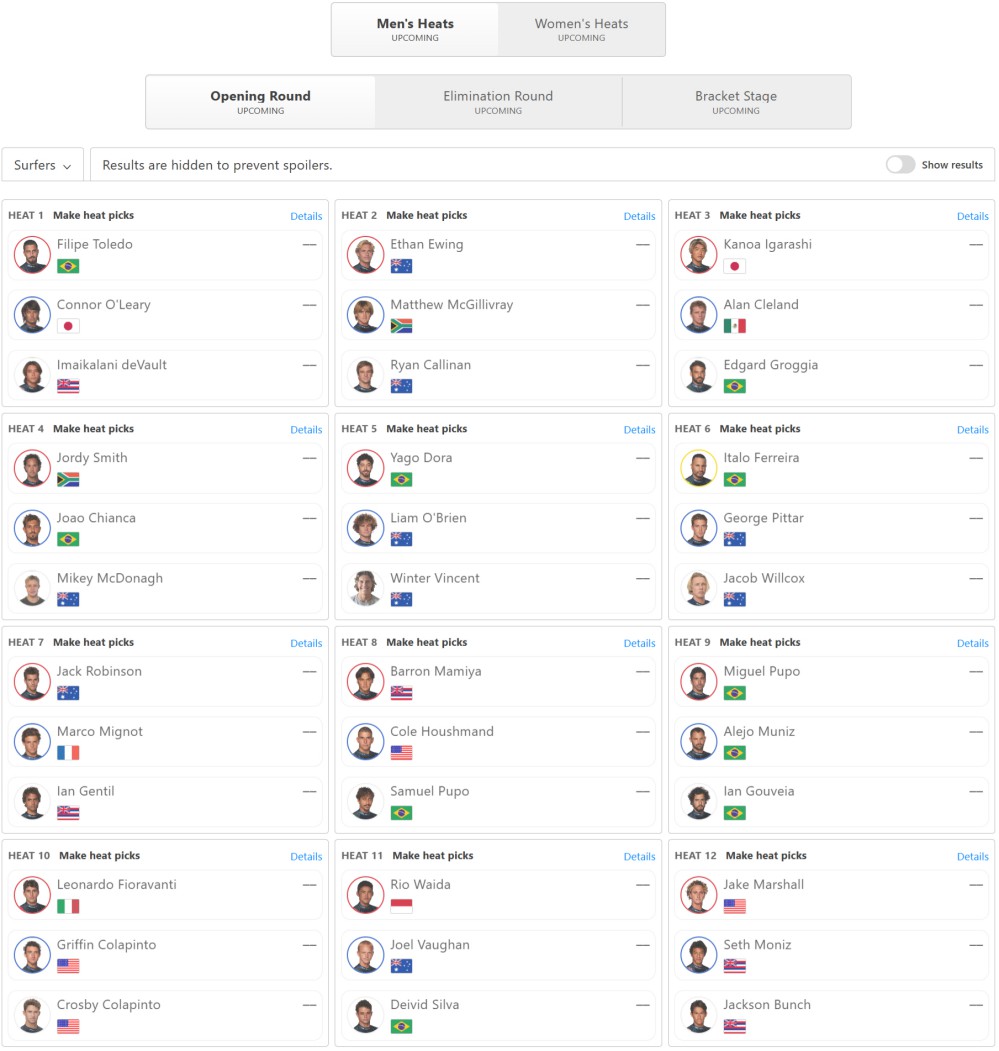Click Cole Houshmand's profile photo

[x=365, y=742]
